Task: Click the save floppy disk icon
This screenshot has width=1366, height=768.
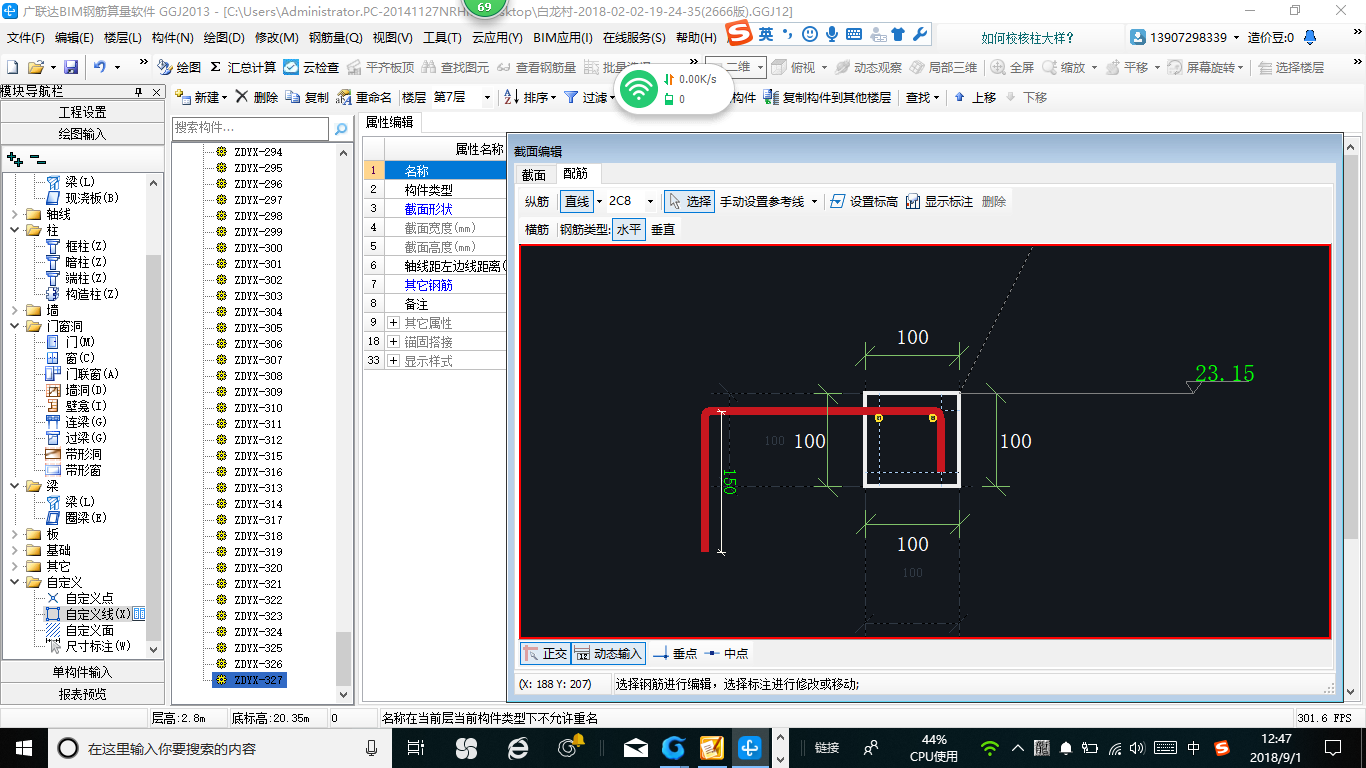Action: (71, 67)
